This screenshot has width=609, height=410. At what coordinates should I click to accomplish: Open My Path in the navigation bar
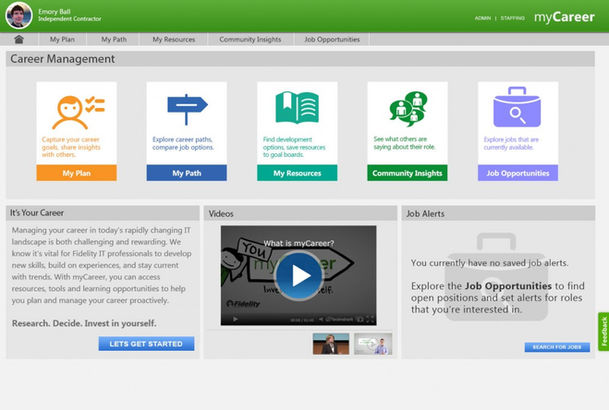(114, 39)
